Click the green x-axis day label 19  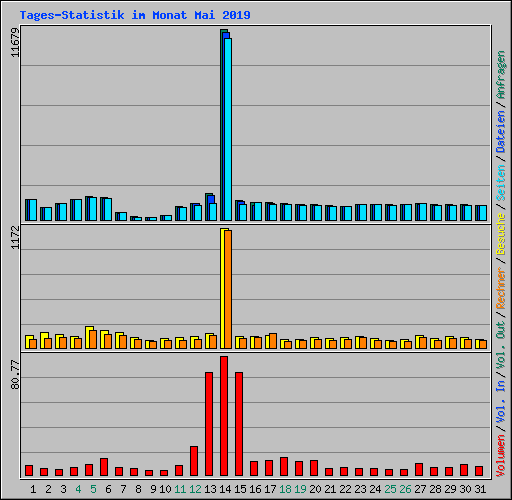point(300,489)
